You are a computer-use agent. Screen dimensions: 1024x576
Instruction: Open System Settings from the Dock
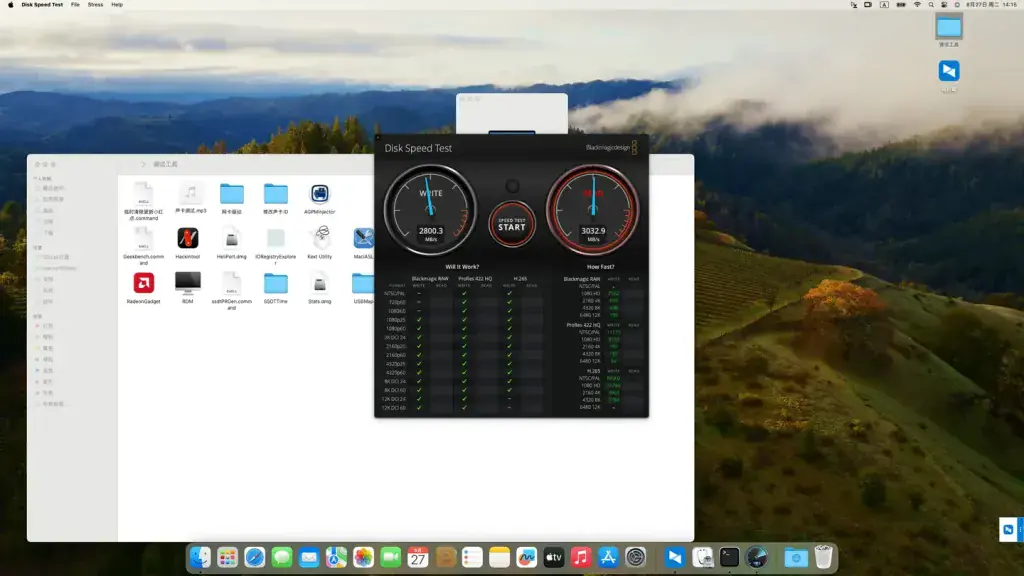(x=635, y=557)
